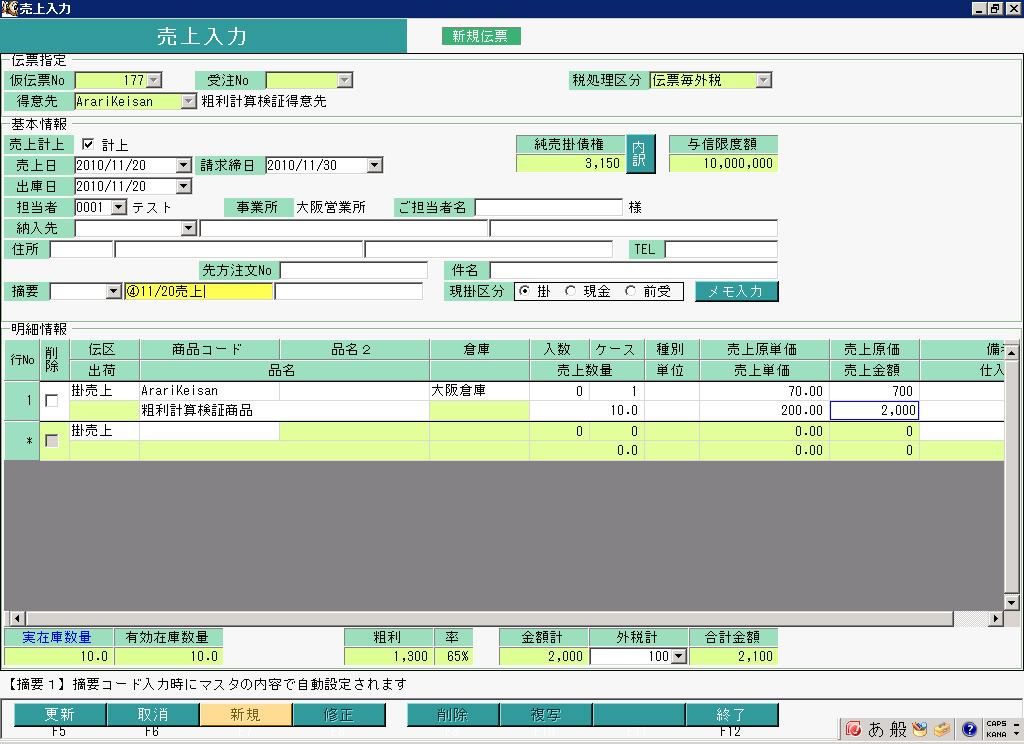Click the 削除 function button

[x=453, y=715]
